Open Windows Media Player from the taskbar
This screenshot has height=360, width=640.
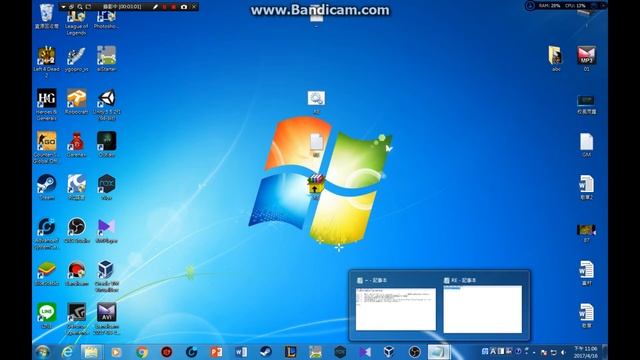click(116, 352)
